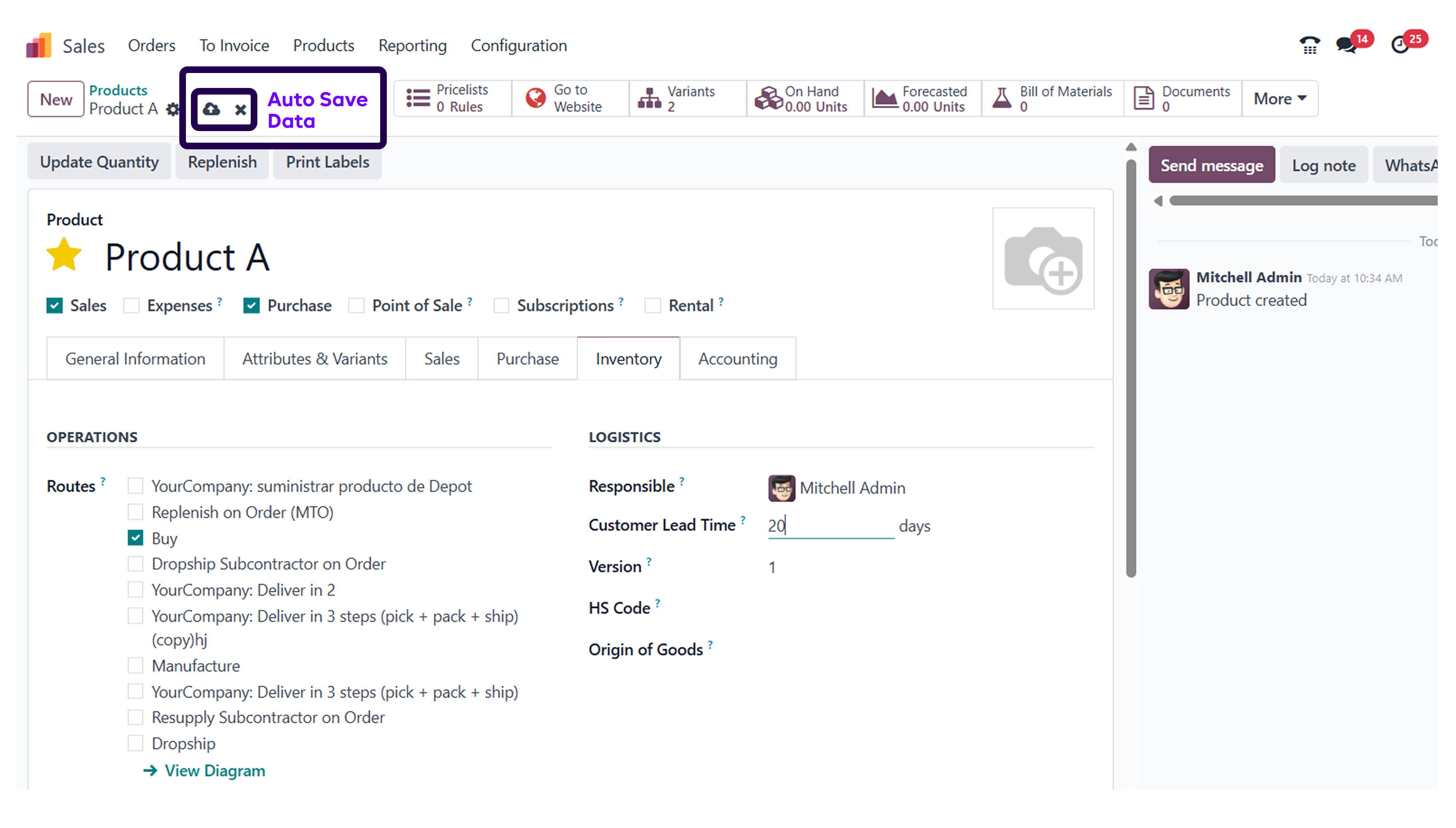
Task: Show the Responsible help question mark
Action: pos(682,481)
